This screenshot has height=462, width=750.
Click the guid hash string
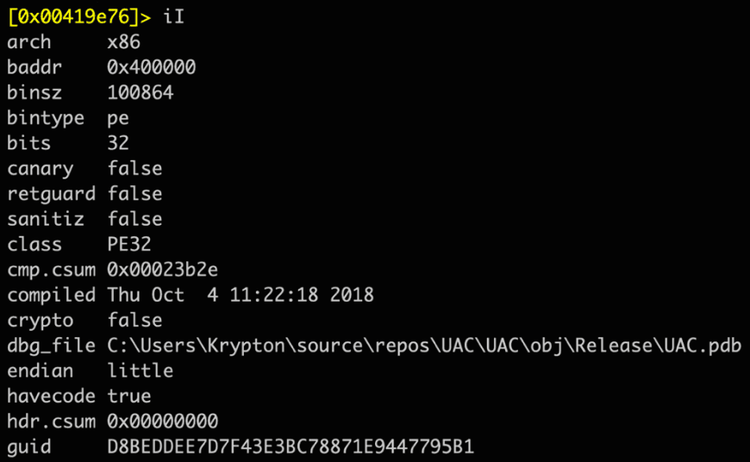[278, 446]
